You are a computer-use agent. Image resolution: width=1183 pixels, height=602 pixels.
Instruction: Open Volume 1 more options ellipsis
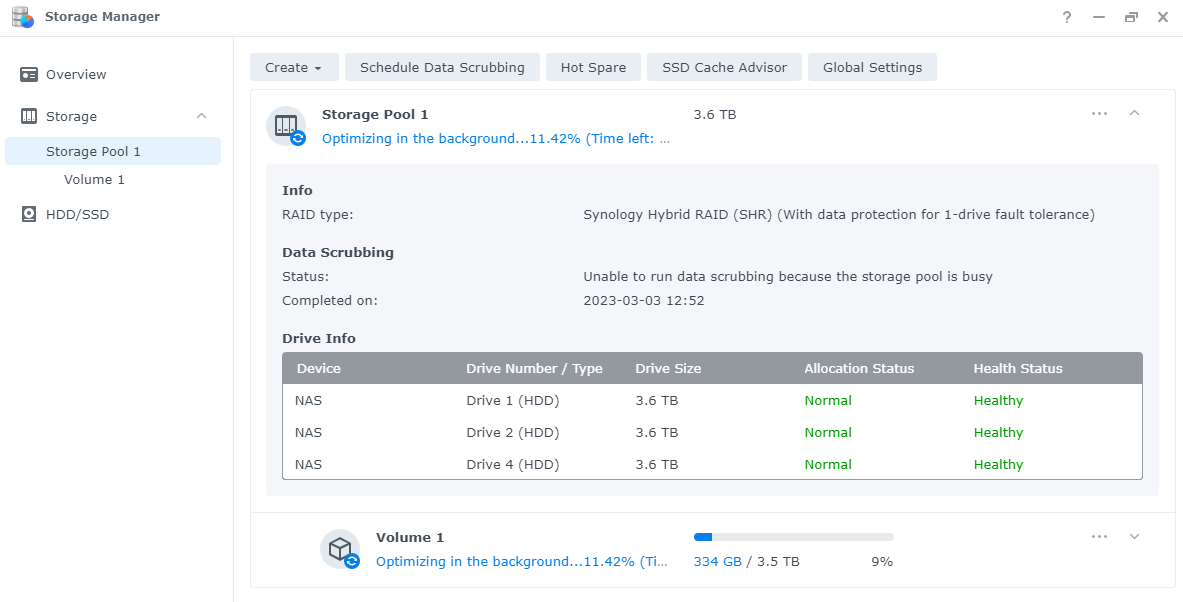click(1099, 536)
